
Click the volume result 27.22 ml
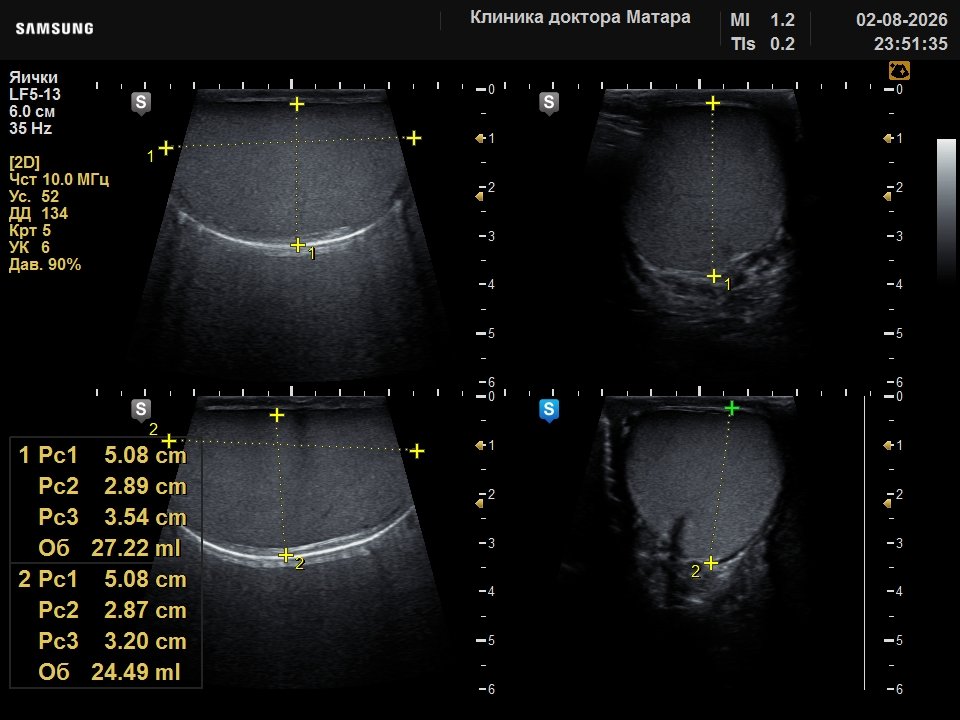pyautogui.click(x=136, y=549)
